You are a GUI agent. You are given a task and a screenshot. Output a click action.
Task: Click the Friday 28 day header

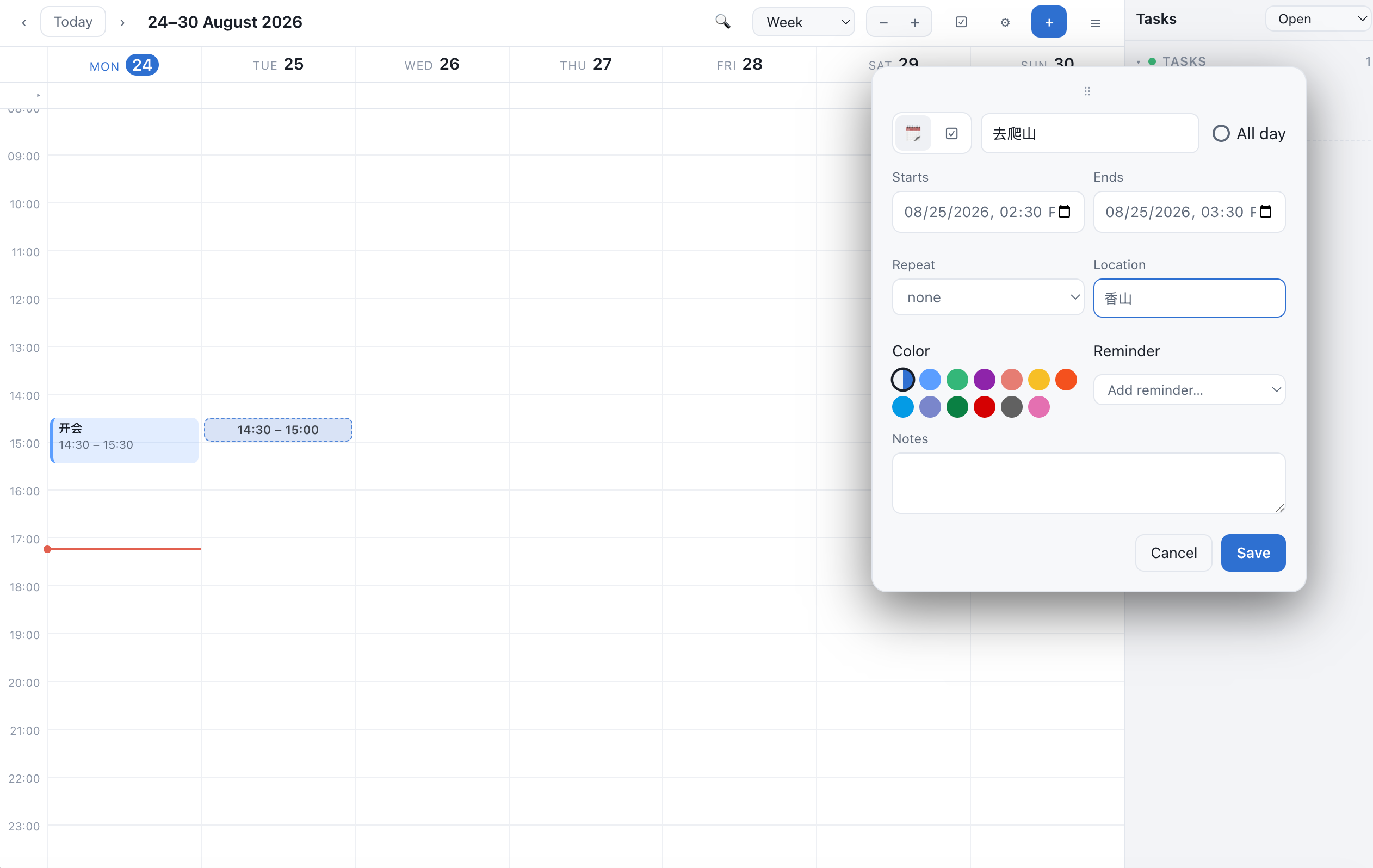pyautogui.click(x=739, y=65)
